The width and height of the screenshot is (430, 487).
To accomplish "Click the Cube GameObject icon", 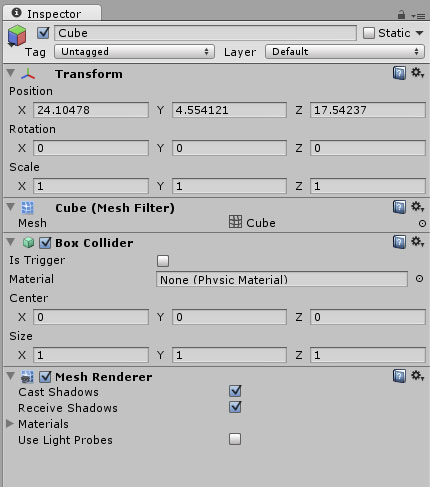I will 17,35.
